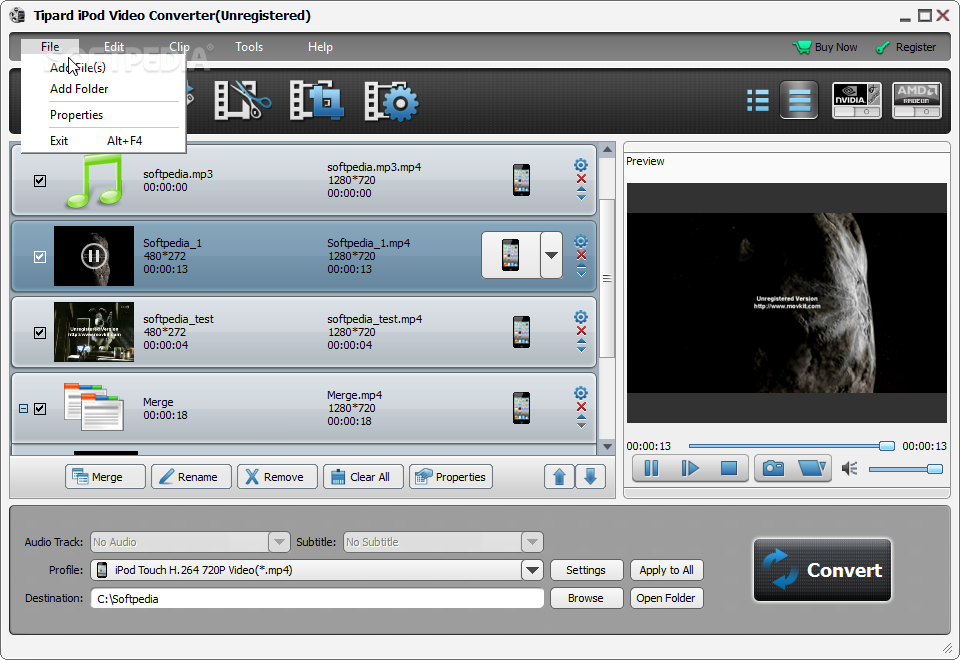Select the iPod Touch H.264 profile combo box
The height and width of the screenshot is (660, 960).
tap(317, 570)
